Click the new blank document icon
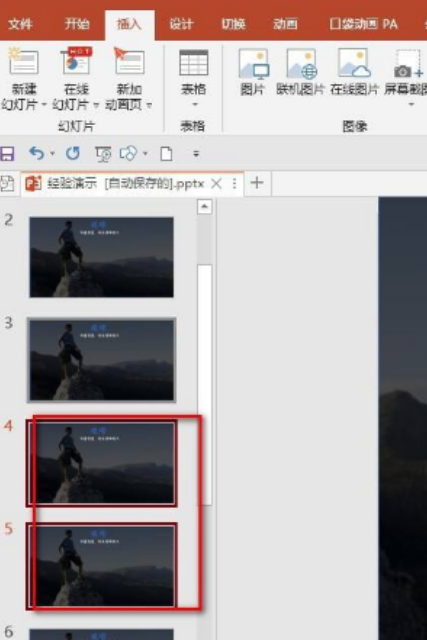 [x=166, y=154]
